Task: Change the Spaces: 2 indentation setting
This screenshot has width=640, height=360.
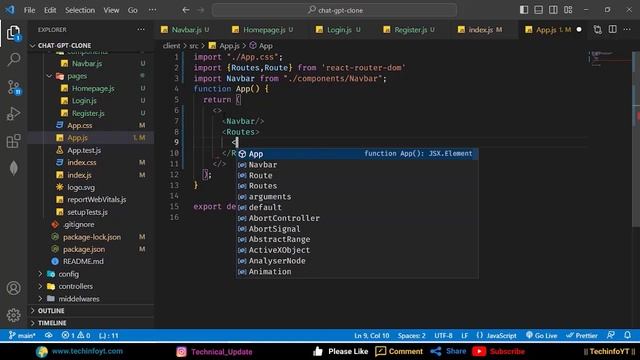Action: pos(411,336)
